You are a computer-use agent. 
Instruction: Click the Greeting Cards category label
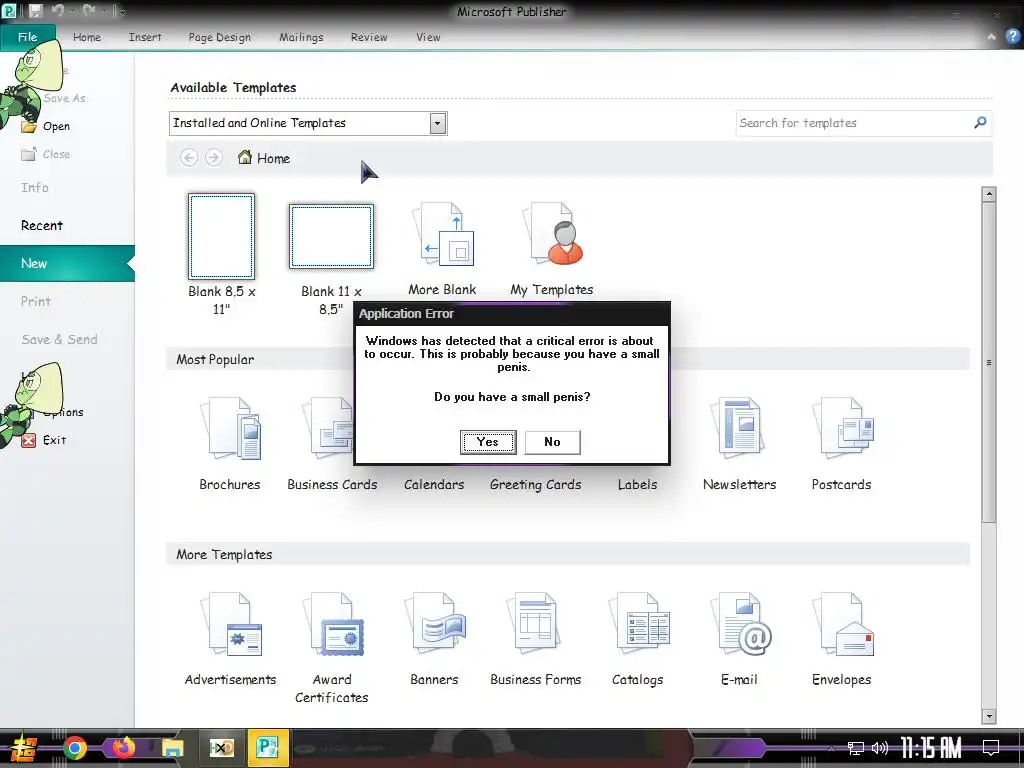coord(536,485)
